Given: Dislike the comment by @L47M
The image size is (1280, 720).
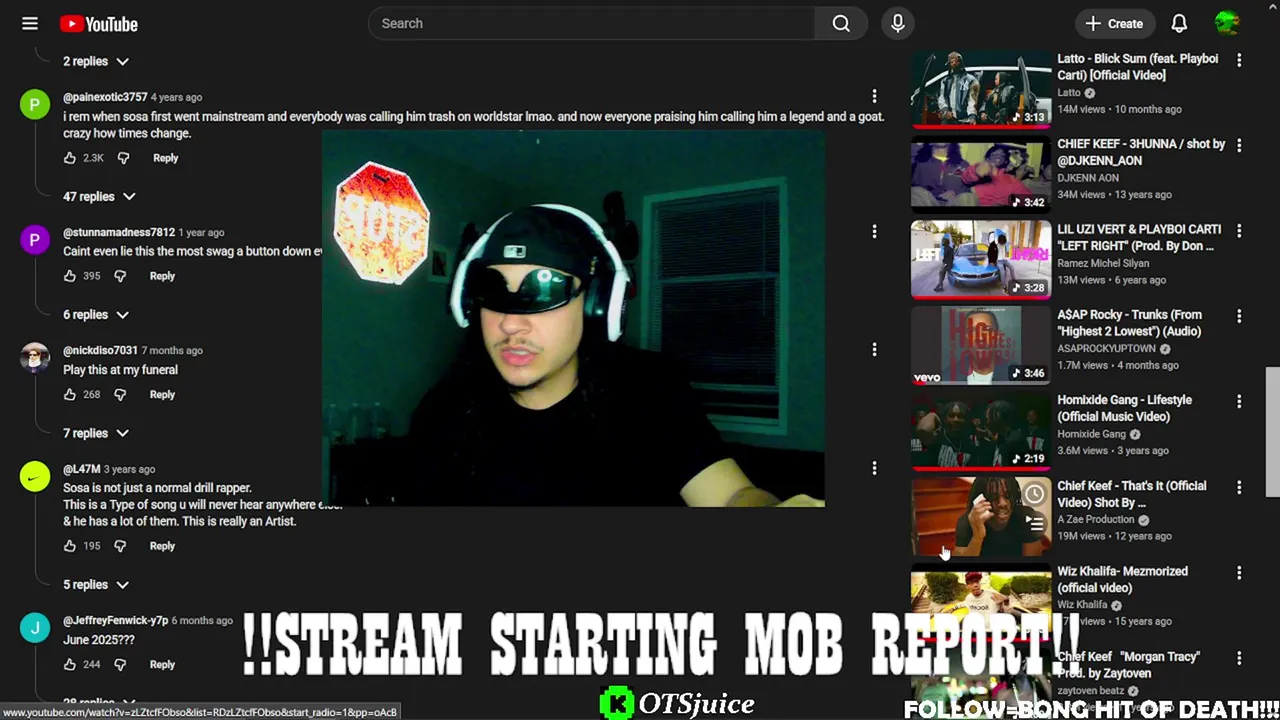Looking at the screenshot, I should pyautogui.click(x=120, y=546).
